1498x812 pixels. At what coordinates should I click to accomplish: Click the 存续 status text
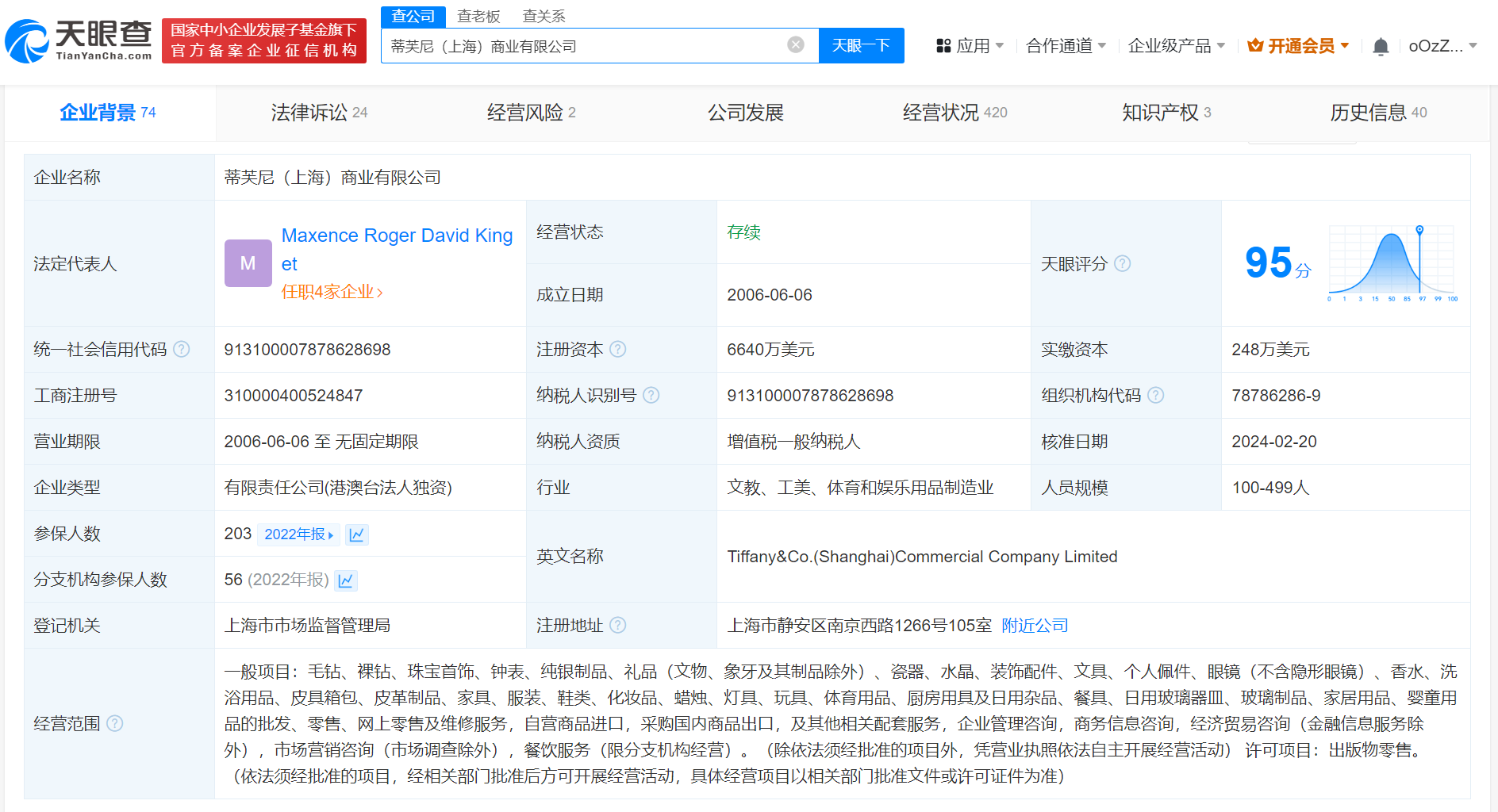743,232
